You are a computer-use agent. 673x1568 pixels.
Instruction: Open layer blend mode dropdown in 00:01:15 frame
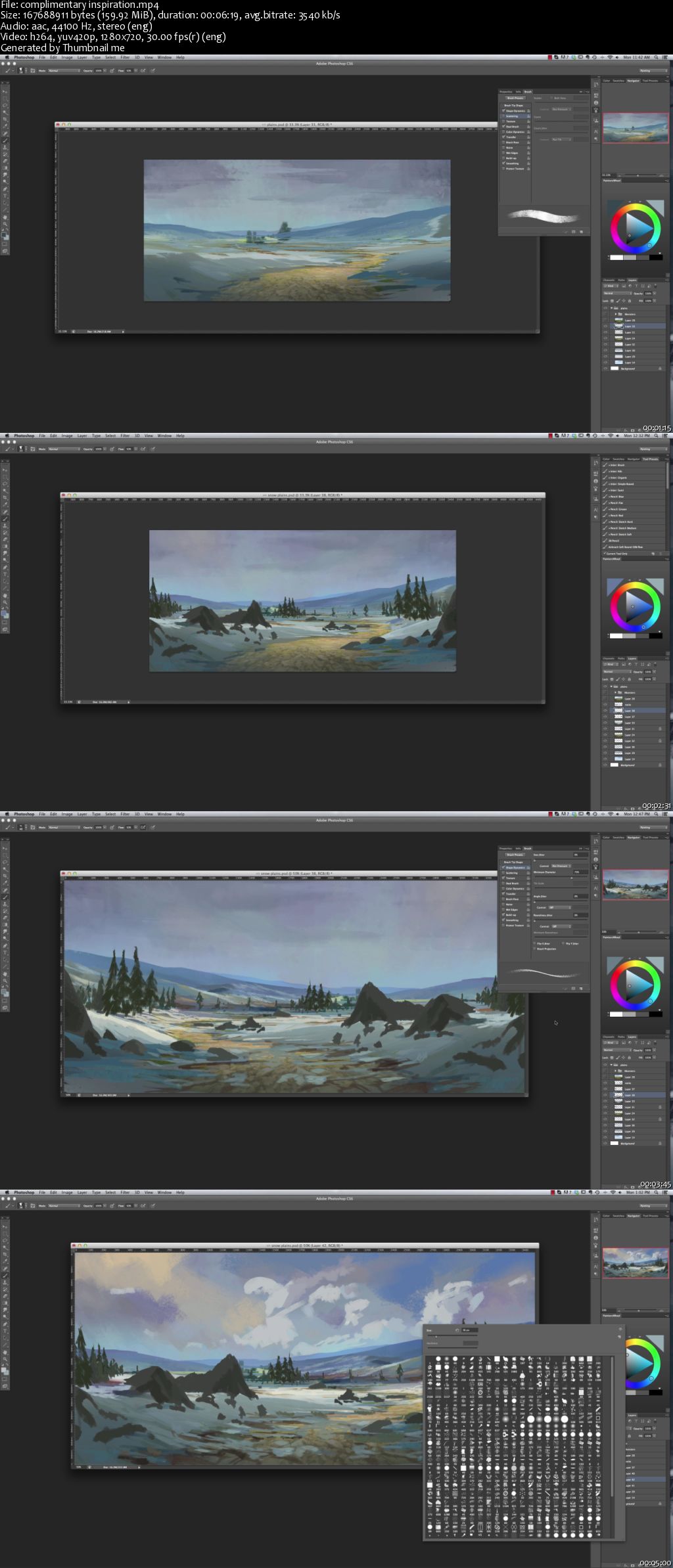pos(618,293)
